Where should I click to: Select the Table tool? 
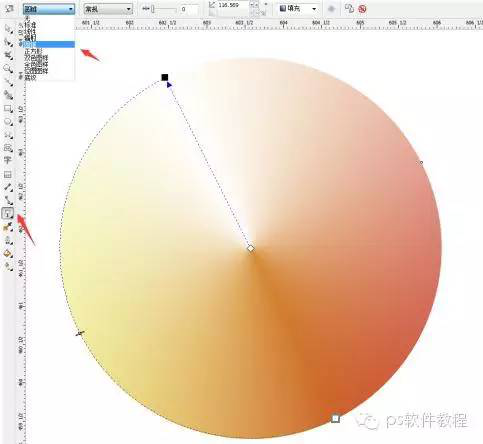(x=8, y=174)
